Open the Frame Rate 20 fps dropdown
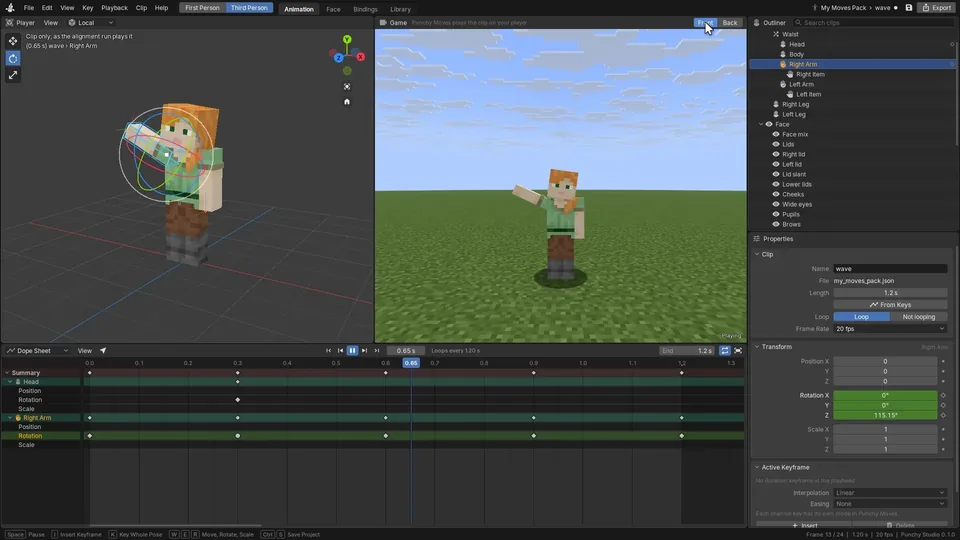This screenshot has height=540, width=960. (890, 329)
